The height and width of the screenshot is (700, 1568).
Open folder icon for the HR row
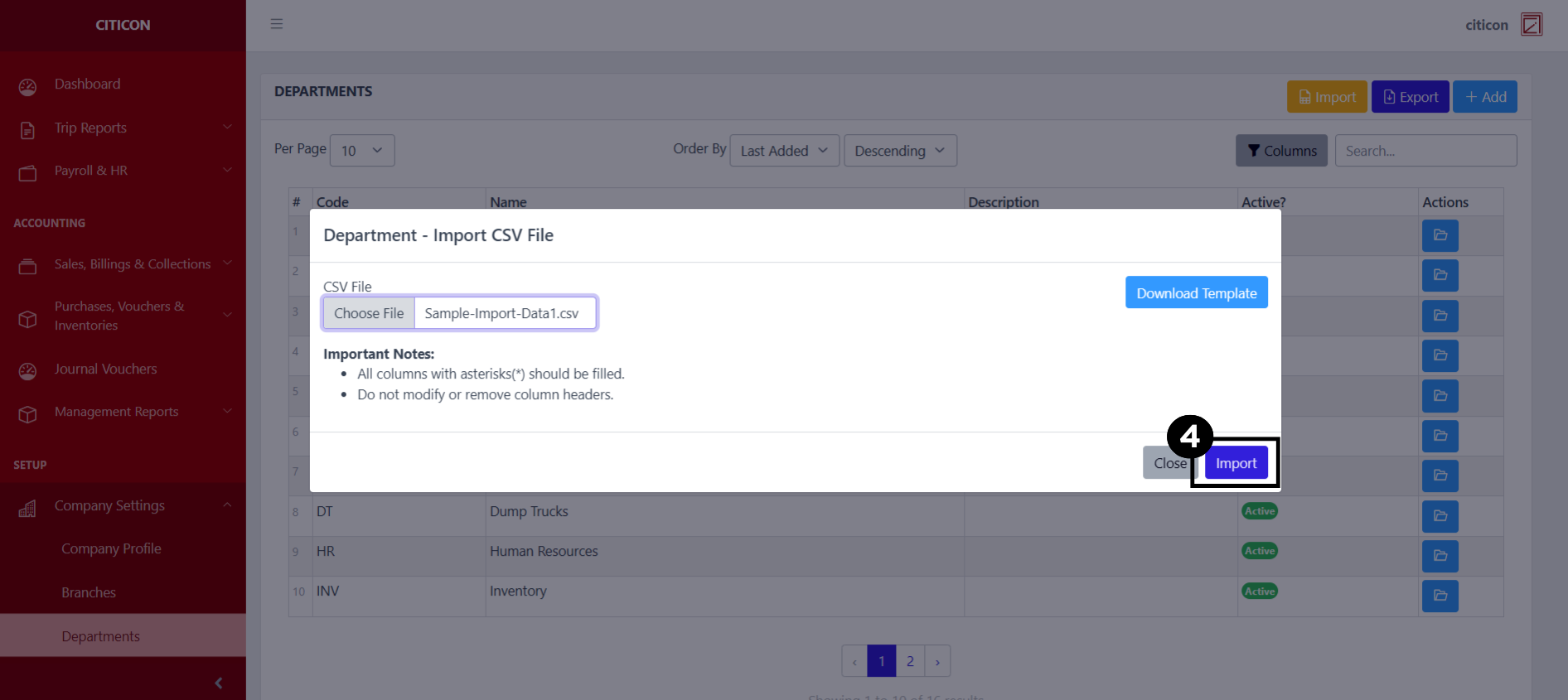coord(1440,556)
